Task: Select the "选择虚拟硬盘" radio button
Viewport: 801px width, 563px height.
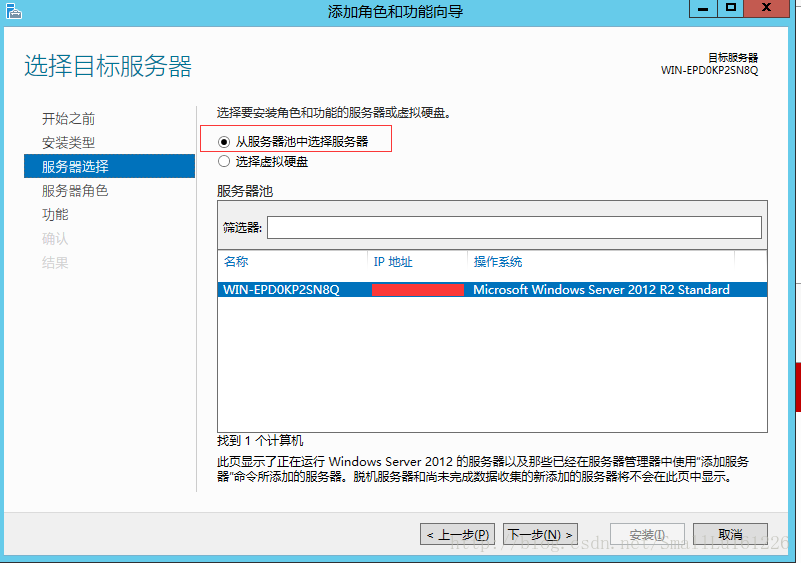Action: coord(224,161)
